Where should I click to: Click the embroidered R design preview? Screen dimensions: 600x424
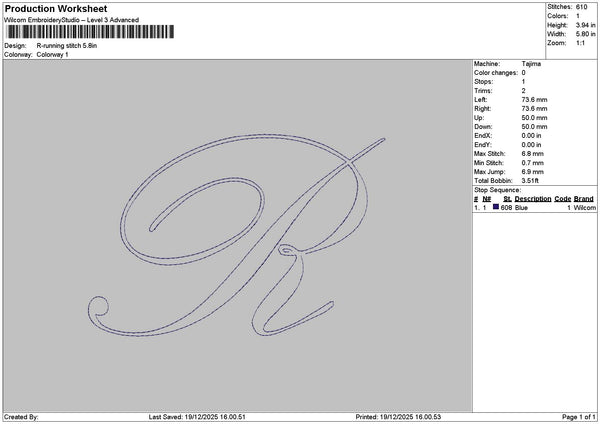click(x=236, y=235)
